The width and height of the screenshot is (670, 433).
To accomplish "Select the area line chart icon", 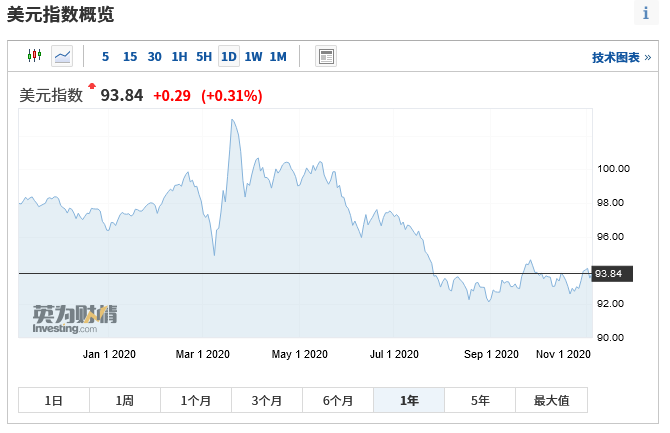I will pyautogui.click(x=62, y=56).
